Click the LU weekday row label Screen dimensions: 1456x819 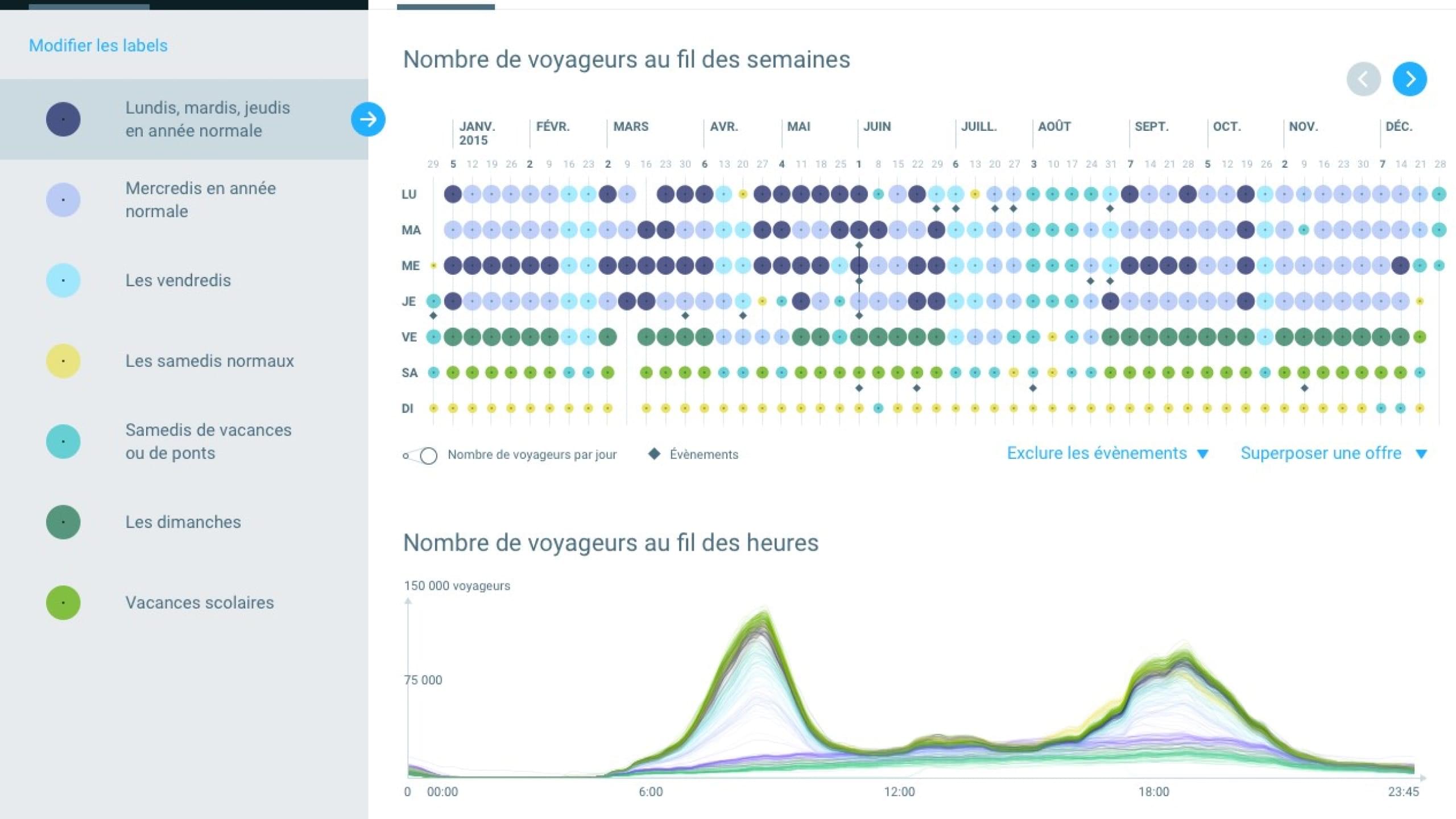click(x=409, y=195)
